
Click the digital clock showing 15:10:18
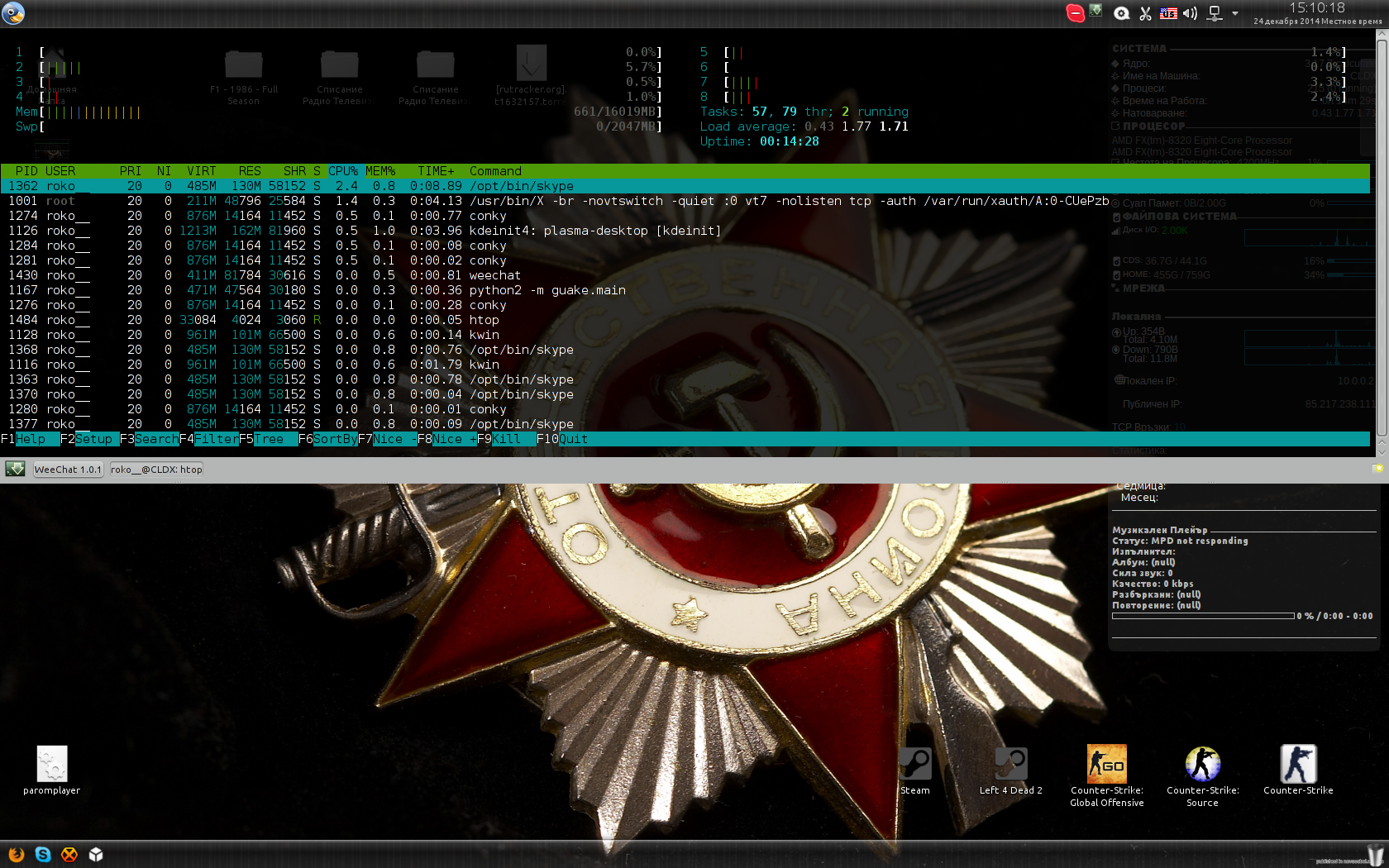click(1317, 8)
